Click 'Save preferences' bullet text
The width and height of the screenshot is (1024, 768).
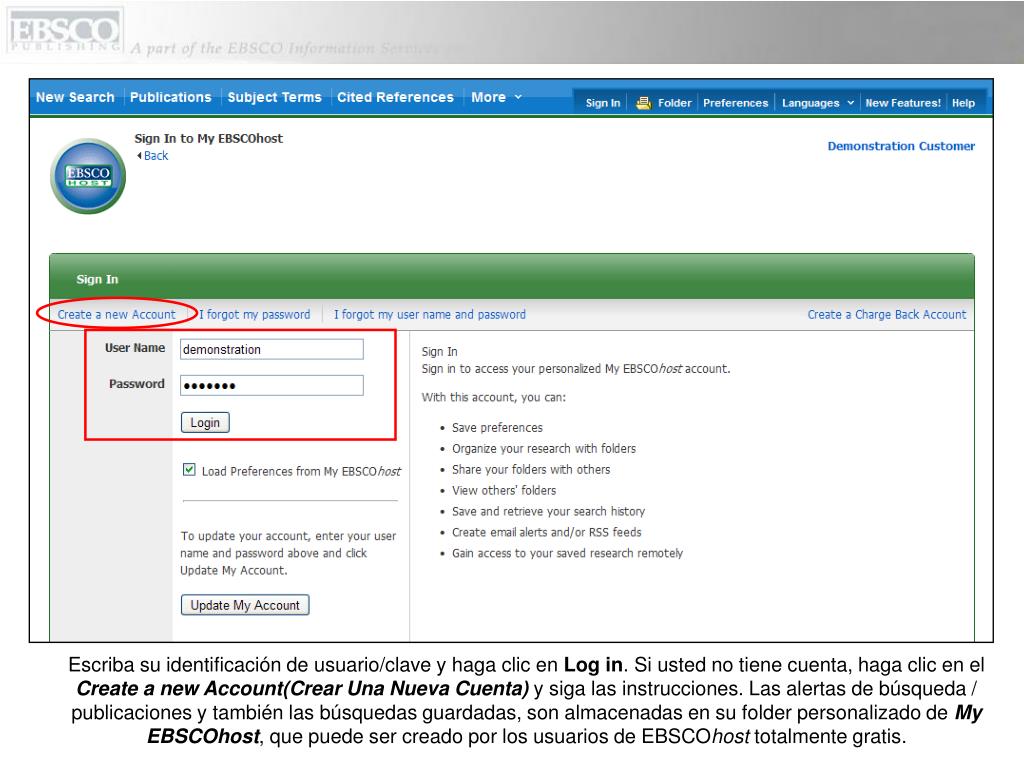click(x=497, y=428)
